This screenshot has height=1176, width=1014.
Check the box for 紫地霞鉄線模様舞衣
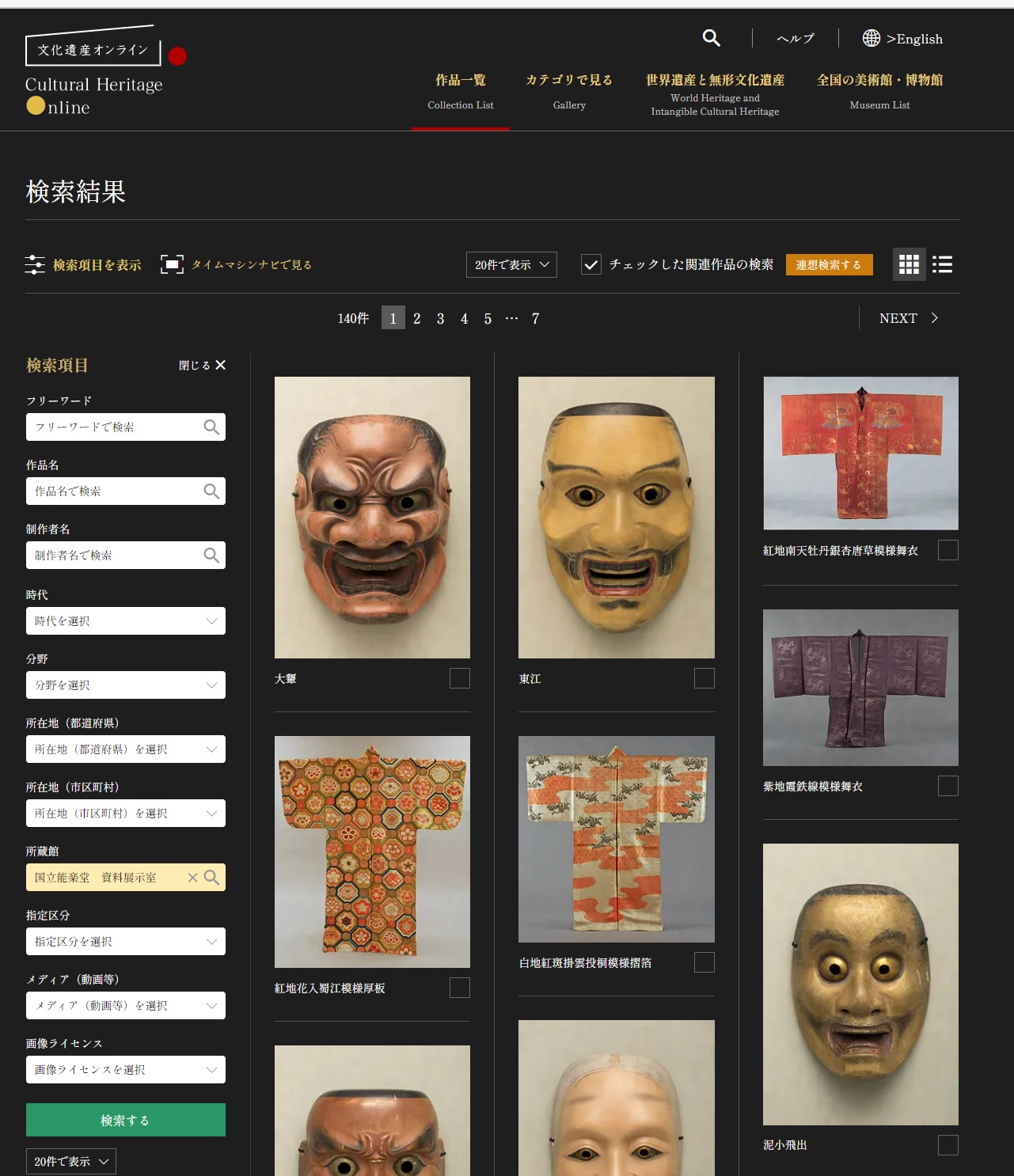[948, 786]
